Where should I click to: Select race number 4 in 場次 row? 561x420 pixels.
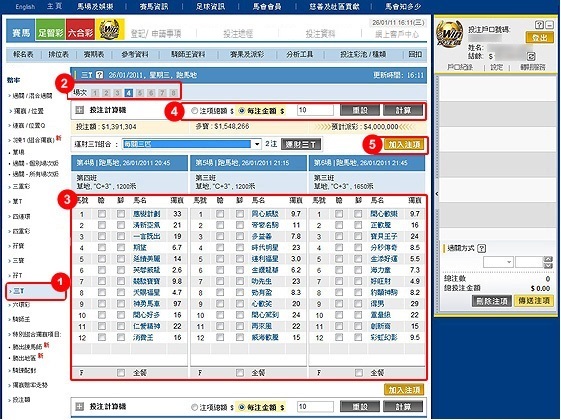coord(128,93)
